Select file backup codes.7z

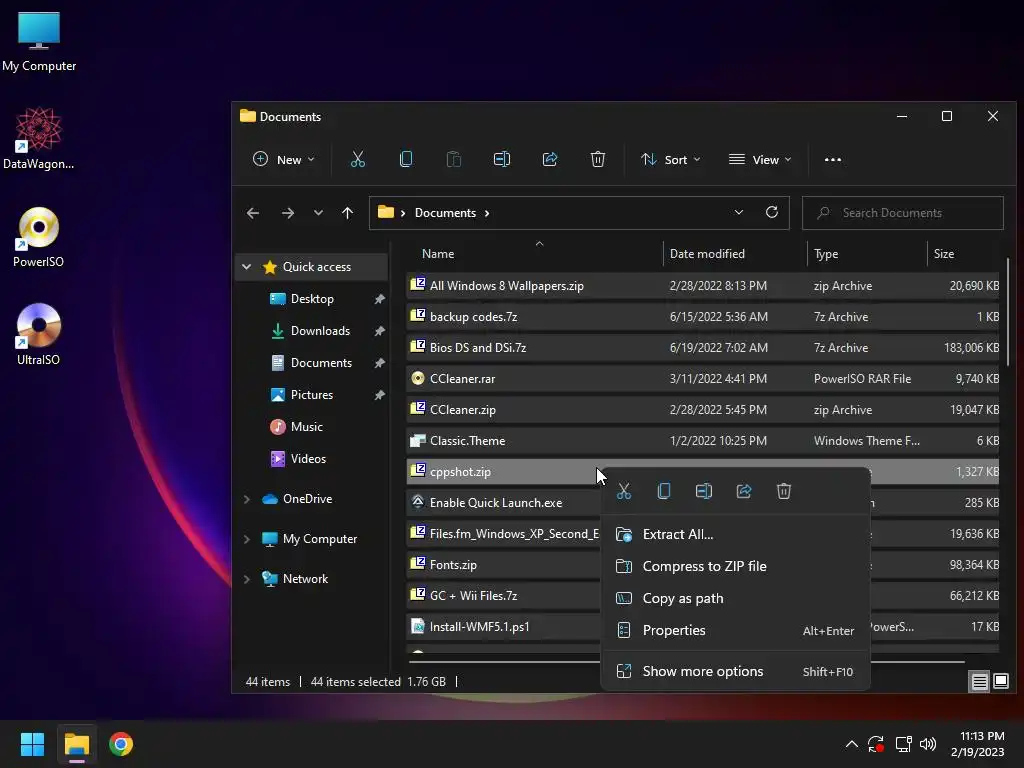pos(703,317)
